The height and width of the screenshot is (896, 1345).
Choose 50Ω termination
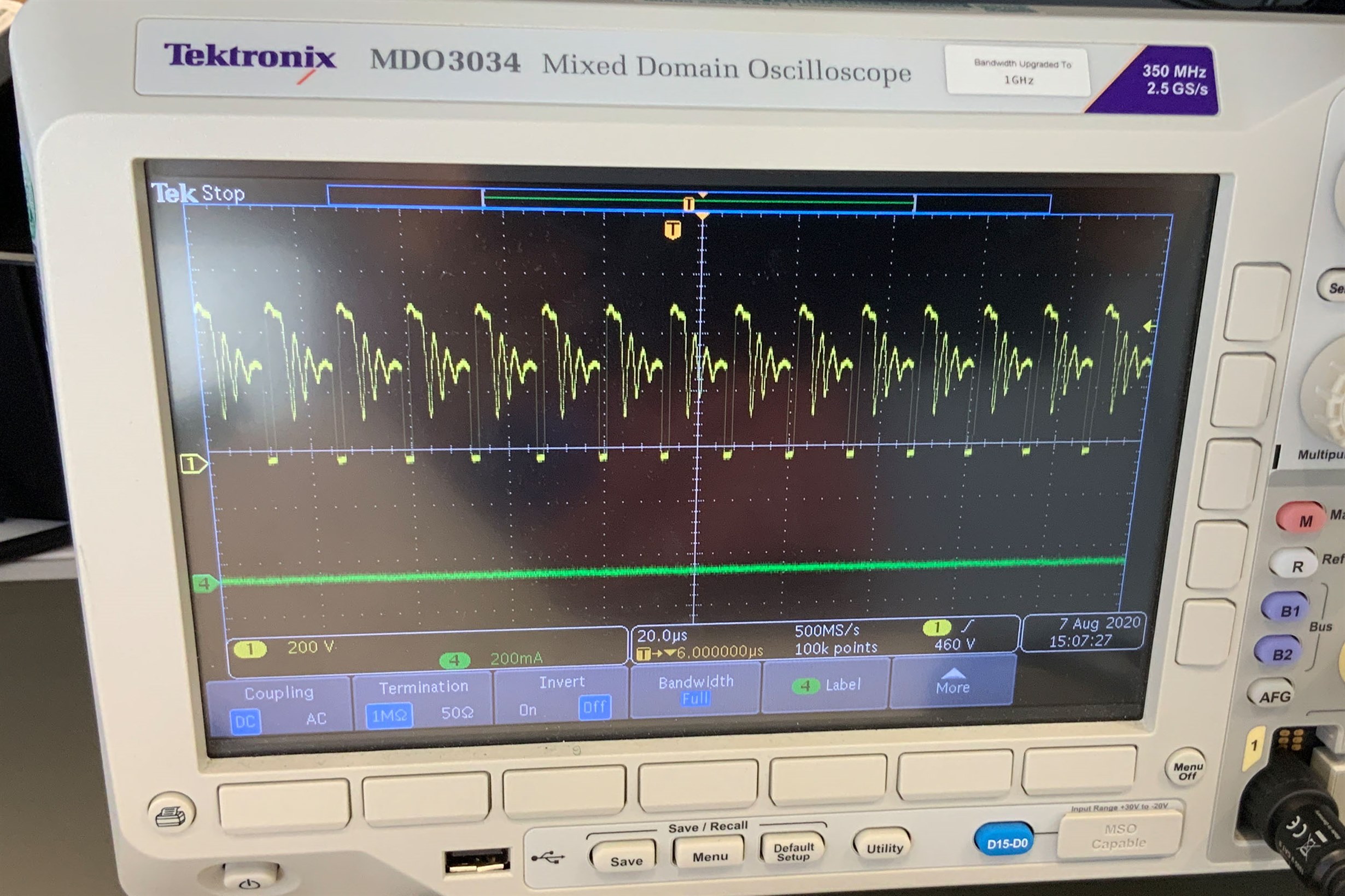pos(457,712)
